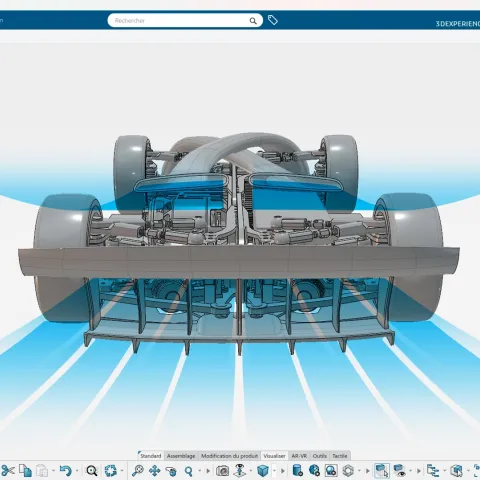The image size is (480, 480).
Task: Toggle the highlighted swap visible space button
Action: coord(382,471)
